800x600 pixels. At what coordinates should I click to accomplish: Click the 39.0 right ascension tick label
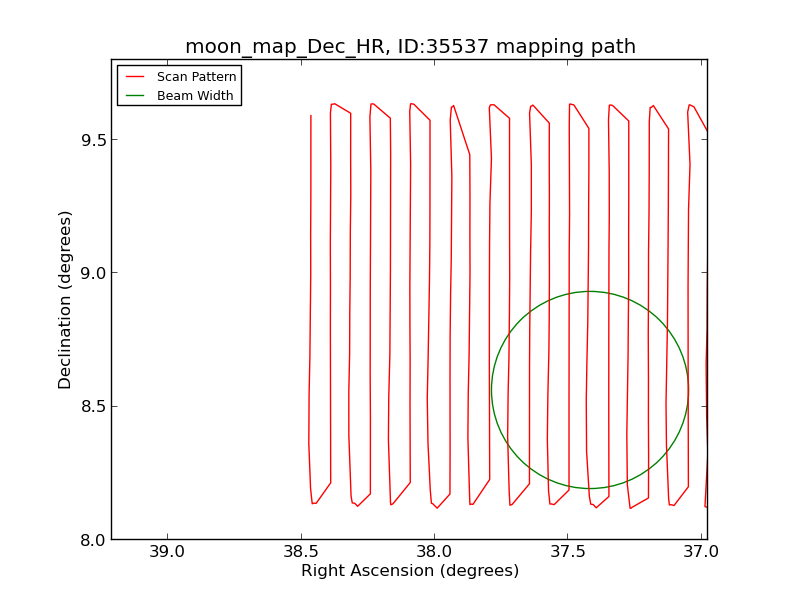[x=167, y=552]
